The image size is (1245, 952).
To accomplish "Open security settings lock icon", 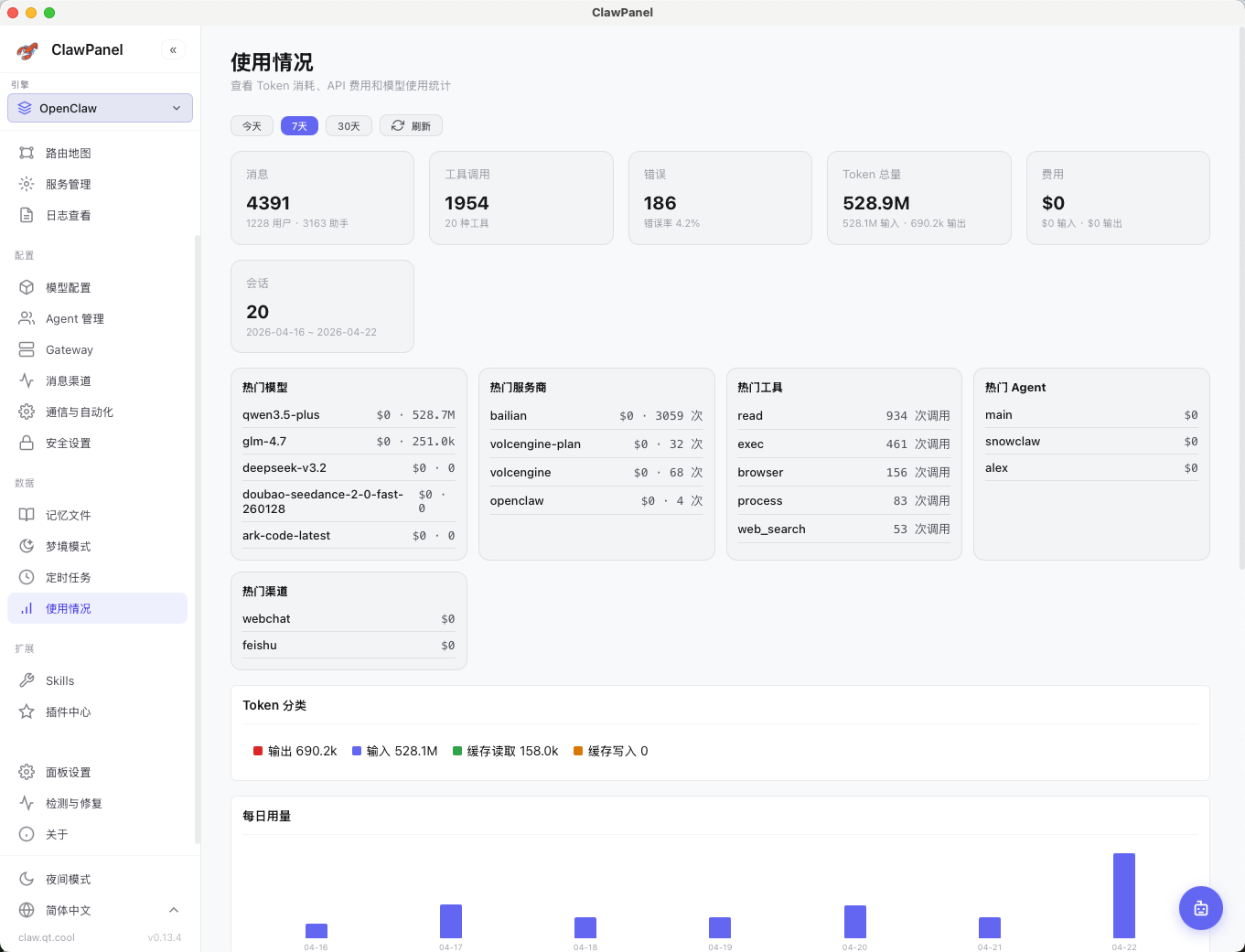I will pos(27,443).
